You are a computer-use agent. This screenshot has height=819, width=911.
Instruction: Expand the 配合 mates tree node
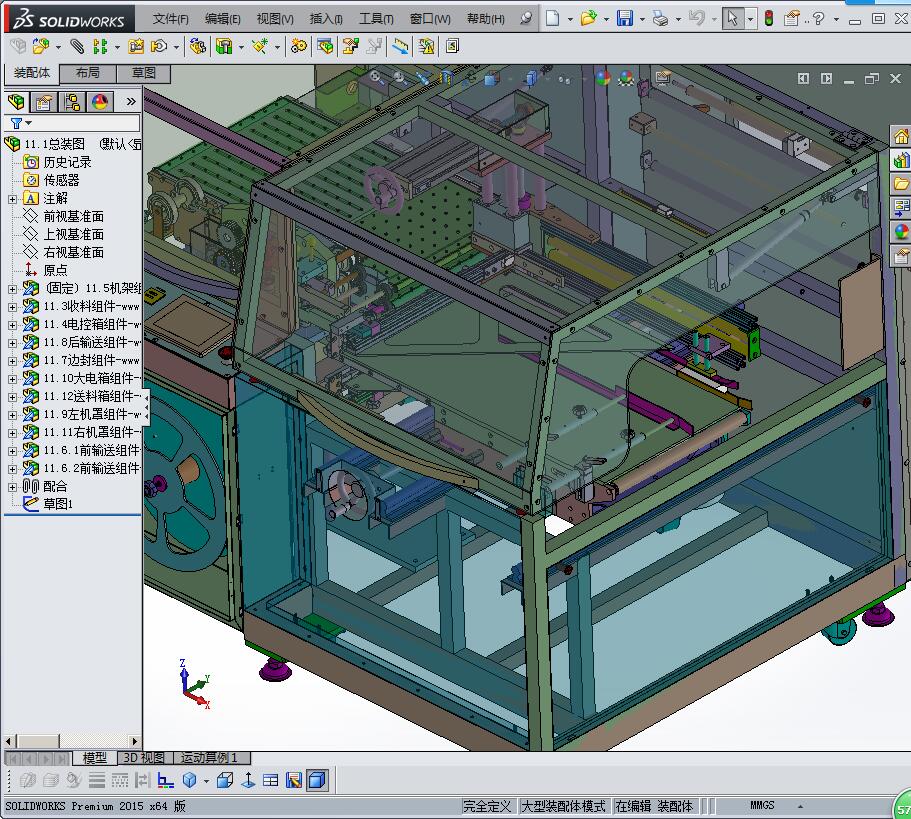(x=12, y=486)
